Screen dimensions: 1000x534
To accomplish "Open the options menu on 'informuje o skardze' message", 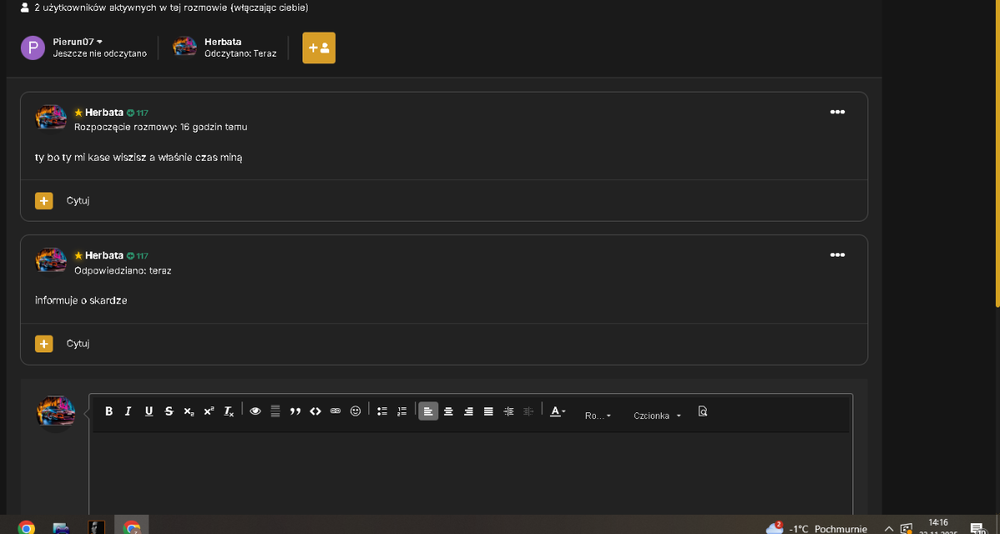I will pyautogui.click(x=837, y=255).
